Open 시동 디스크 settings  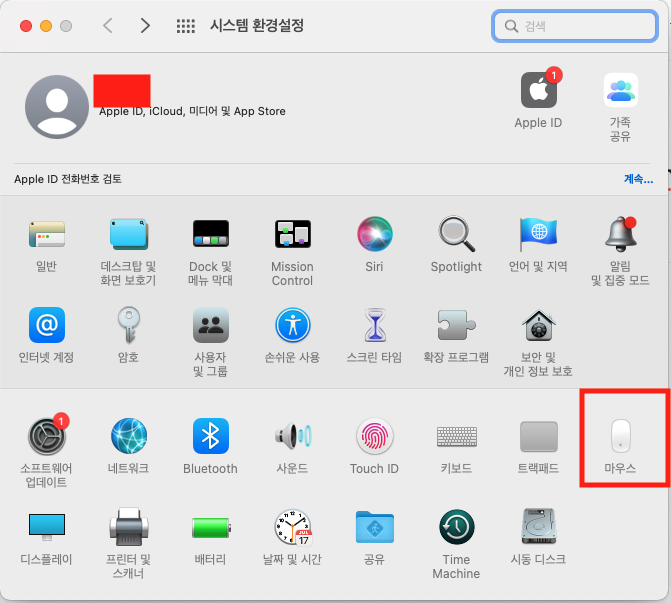coord(538,526)
